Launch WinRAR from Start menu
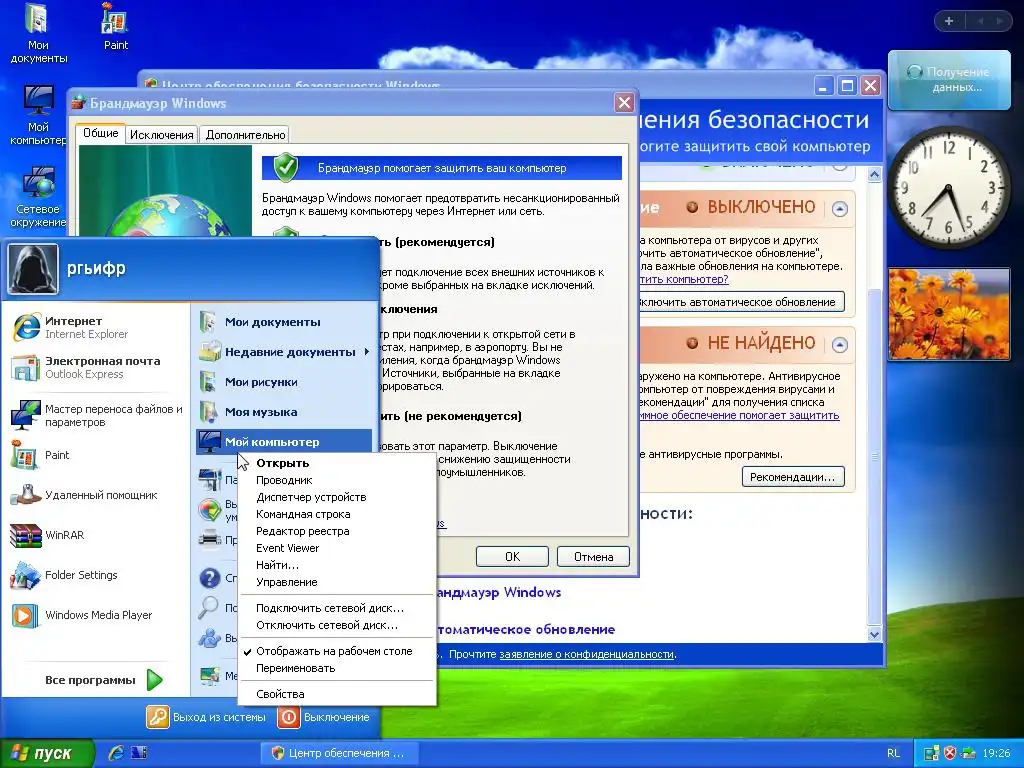This screenshot has height=768, width=1024. click(x=47, y=535)
